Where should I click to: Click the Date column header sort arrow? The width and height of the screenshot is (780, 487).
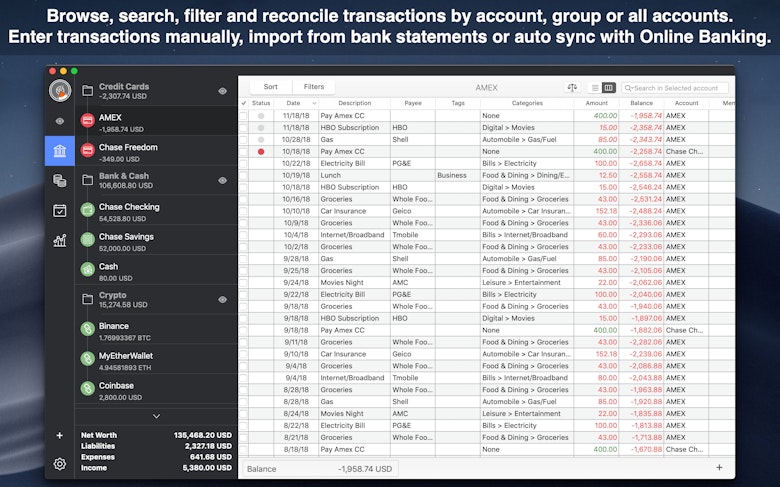click(x=314, y=103)
